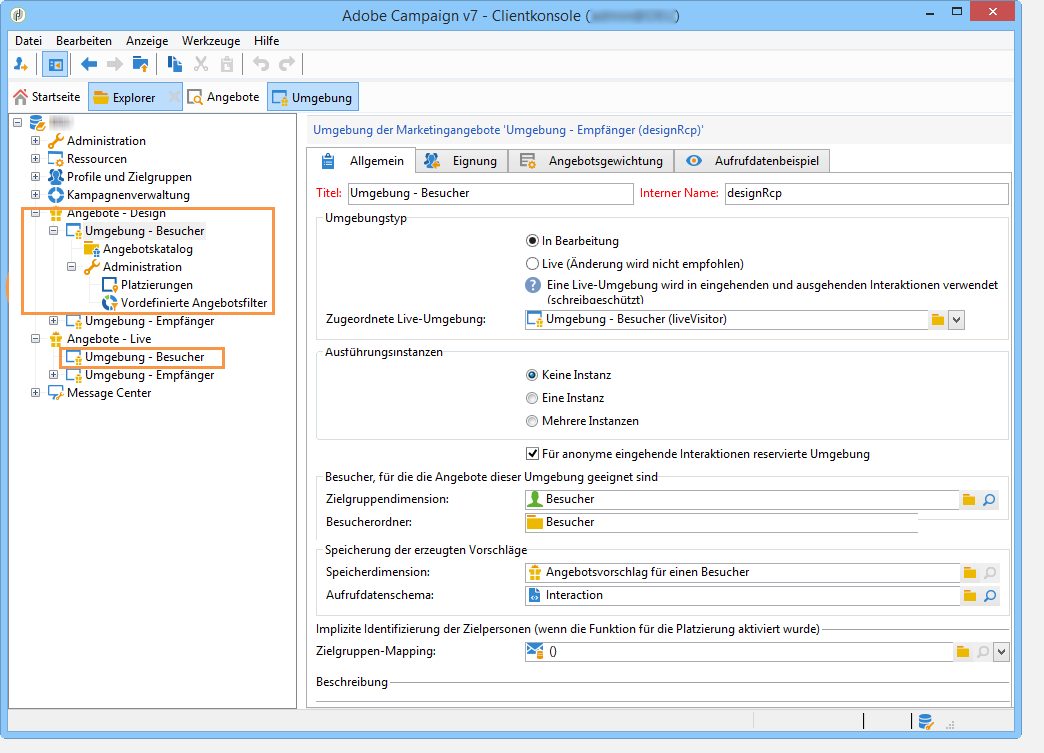This screenshot has width=1044, height=753.
Task: Close the Explorer tab with its X
Action: pyautogui.click(x=173, y=97)
